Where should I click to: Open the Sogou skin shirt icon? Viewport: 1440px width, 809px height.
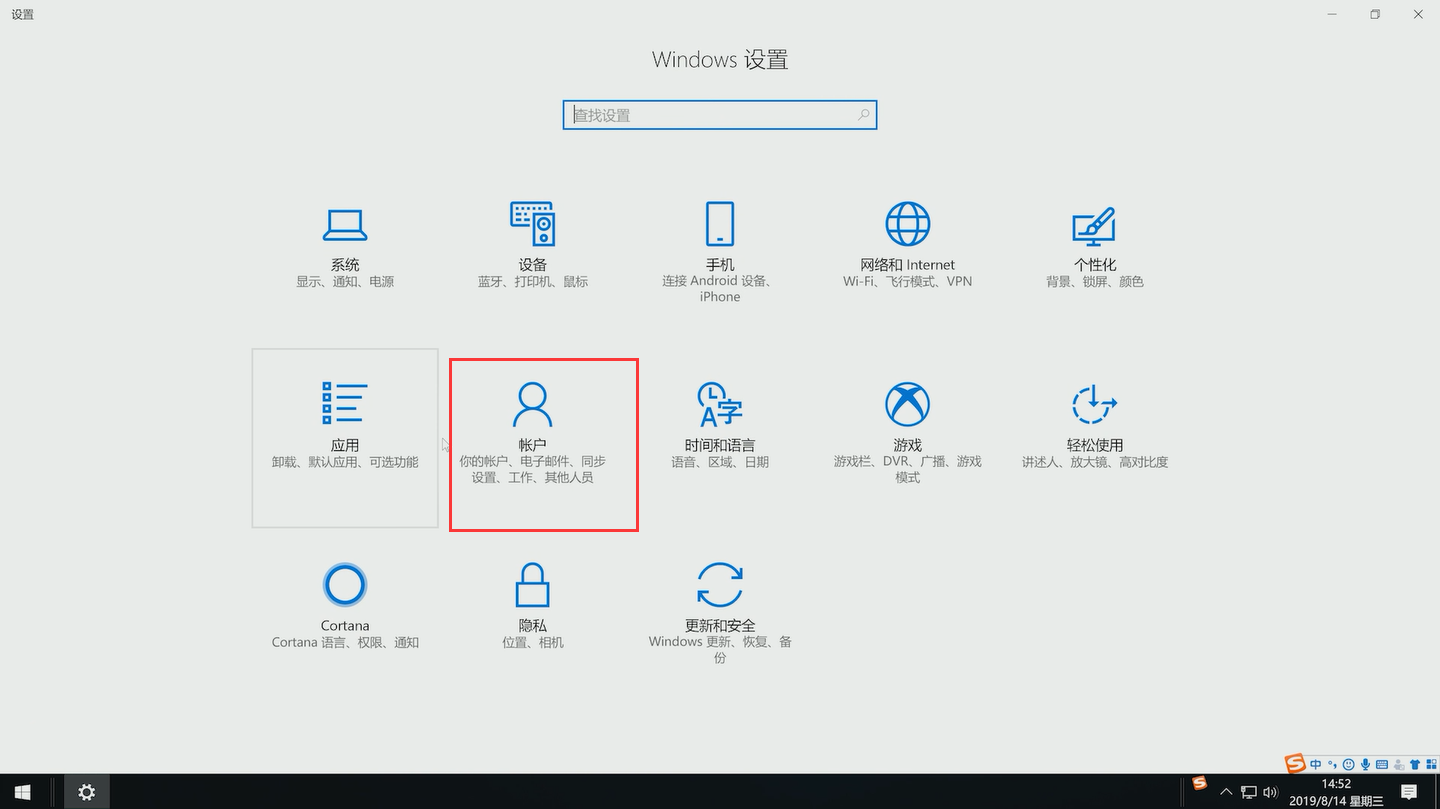pyautogui.click(x=1415, y=764)
